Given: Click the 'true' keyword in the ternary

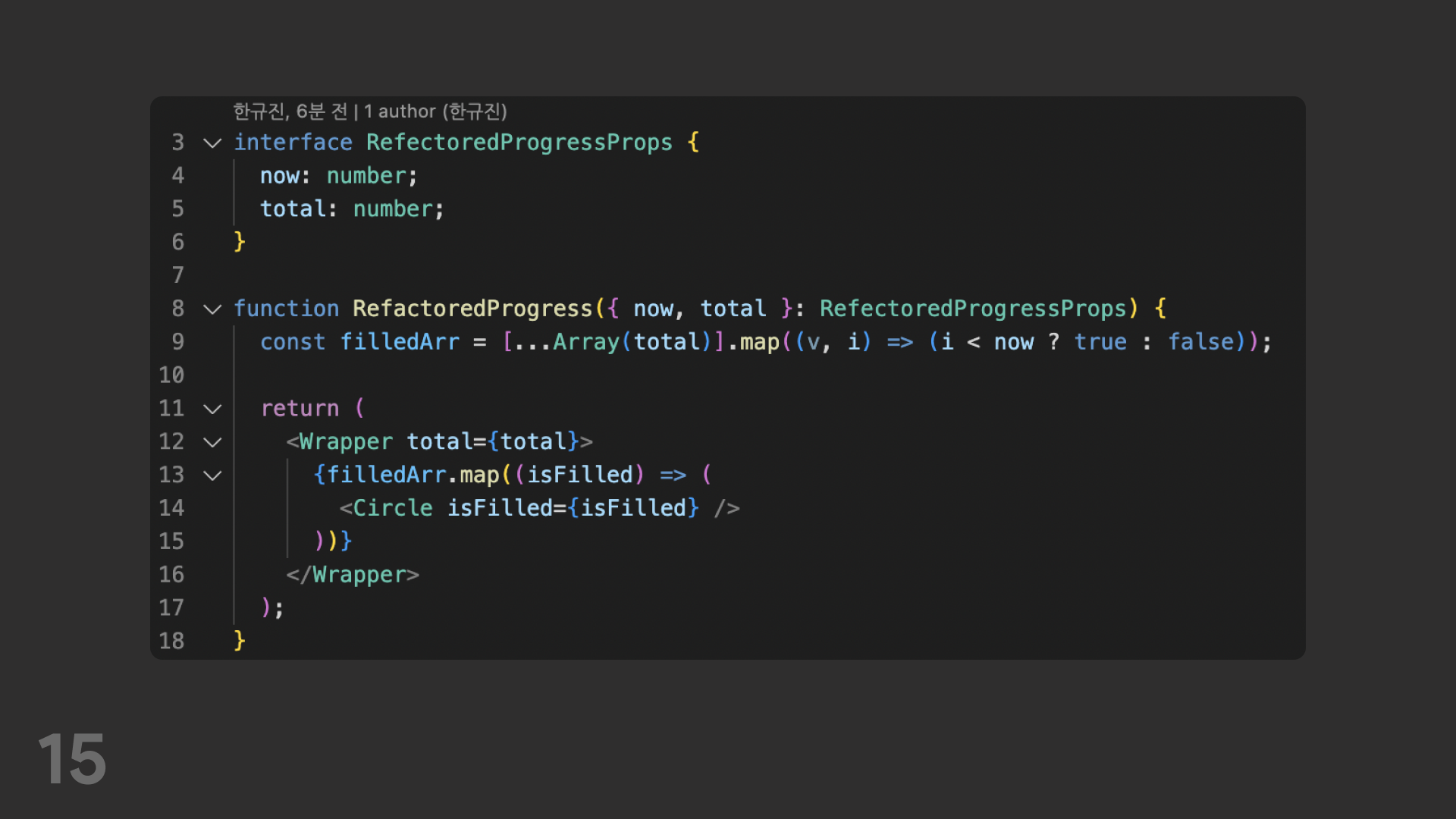Looking at the screenshot, I should click(x=1100, y=342).
